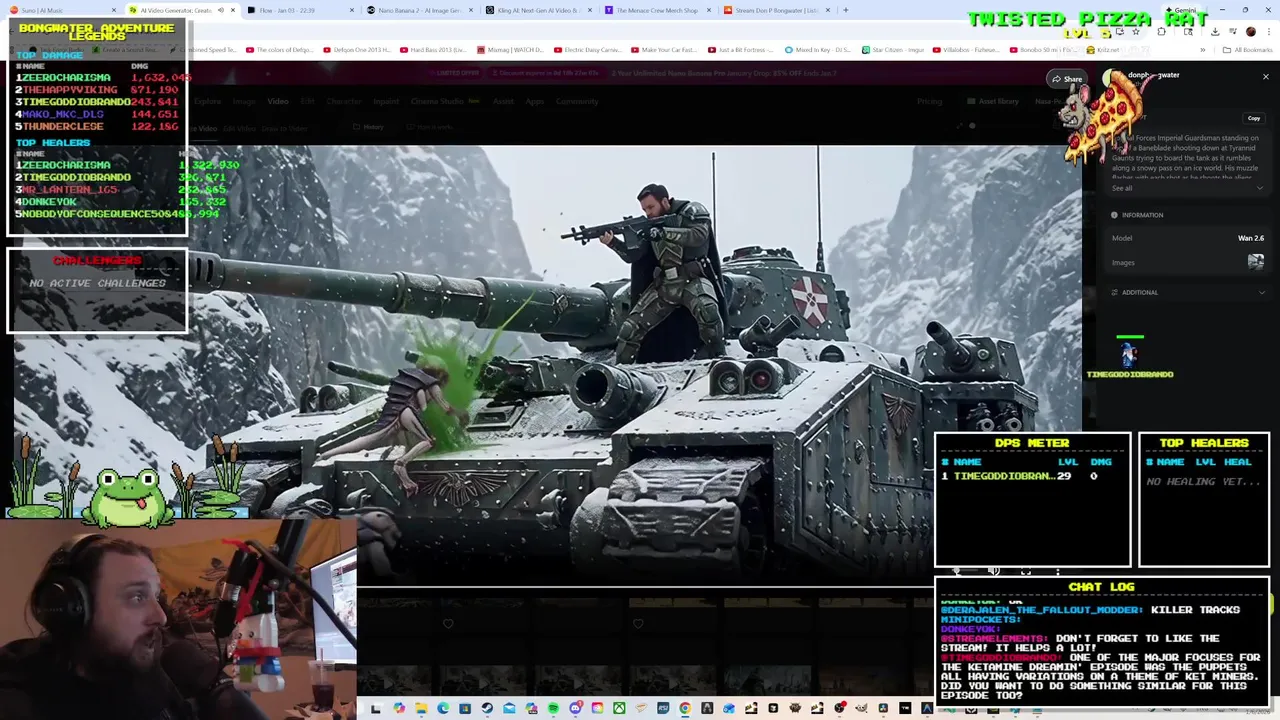Open Google Chrome from the taskbar

(684, 708)
